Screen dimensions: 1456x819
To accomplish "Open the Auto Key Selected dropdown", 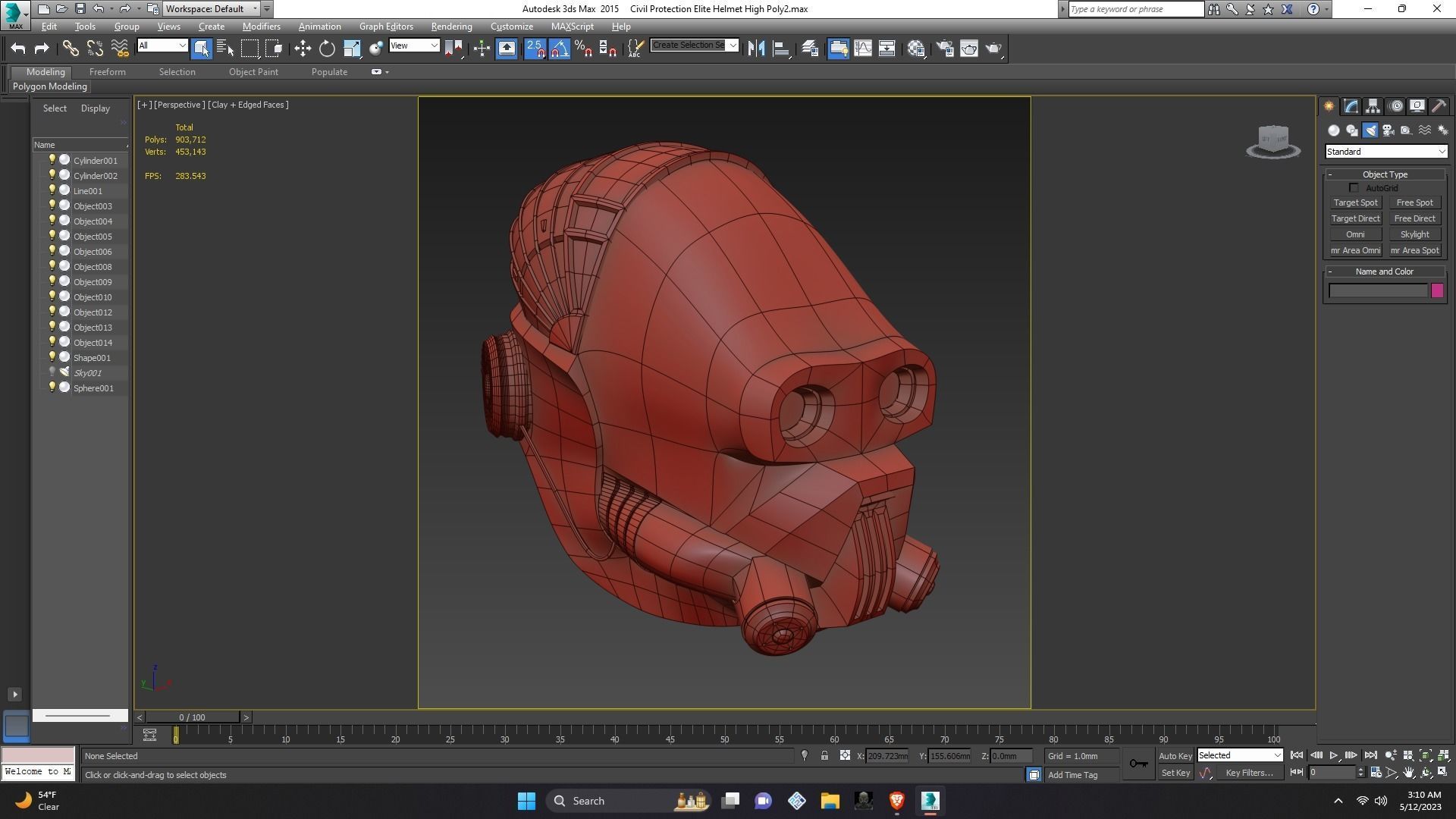I will (1279, 755).
